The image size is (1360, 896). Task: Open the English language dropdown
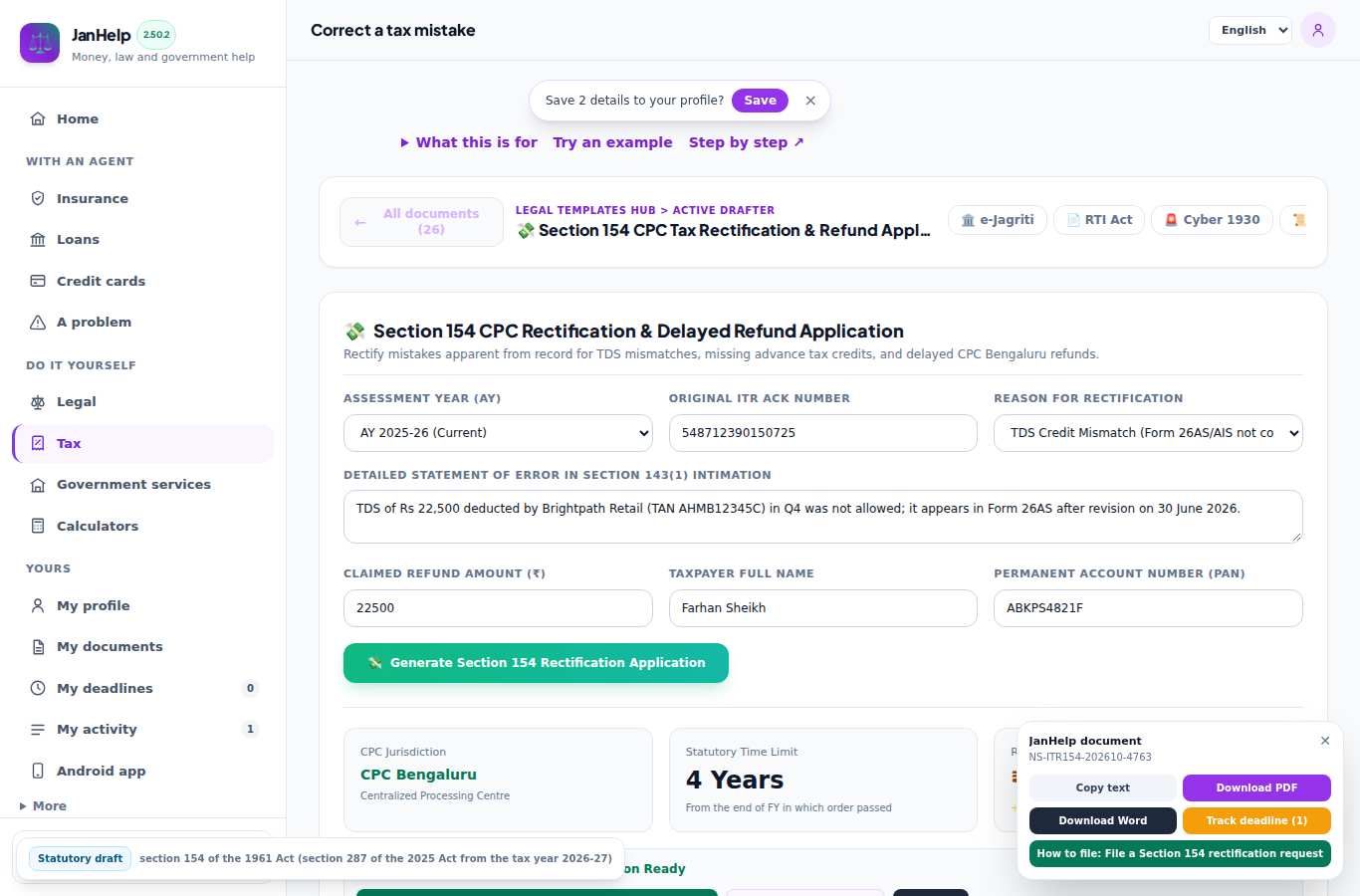click(x=1250, y=30)
